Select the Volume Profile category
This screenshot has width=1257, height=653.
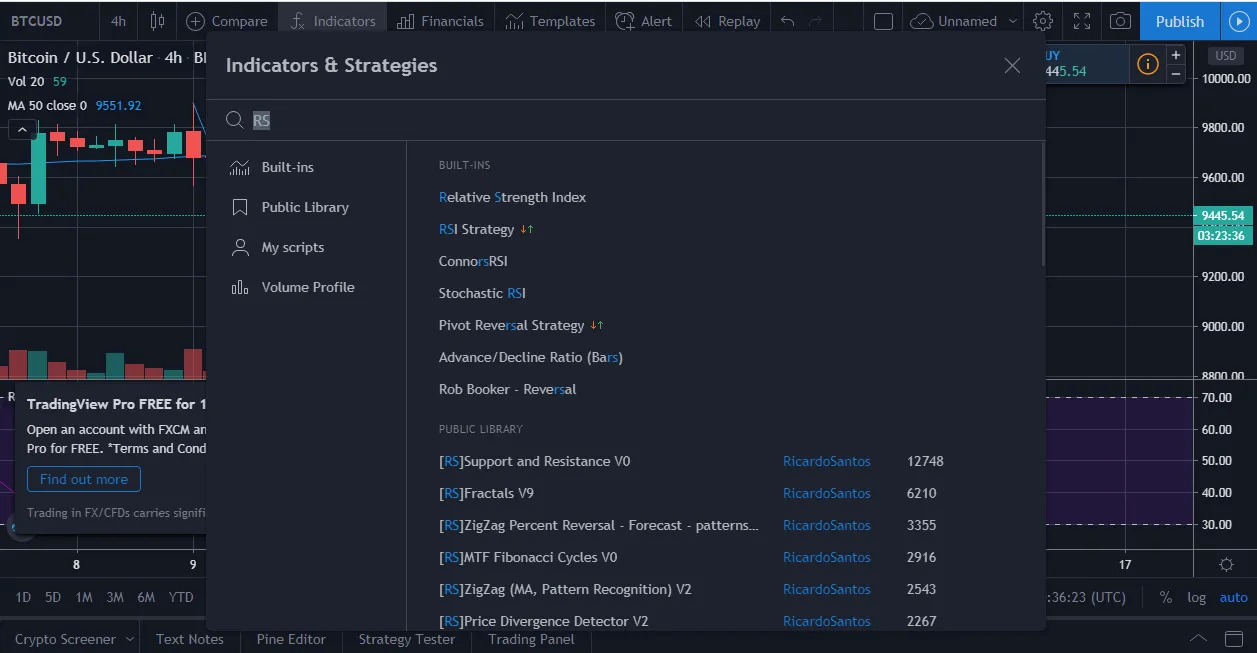click(x=306, y=287)
